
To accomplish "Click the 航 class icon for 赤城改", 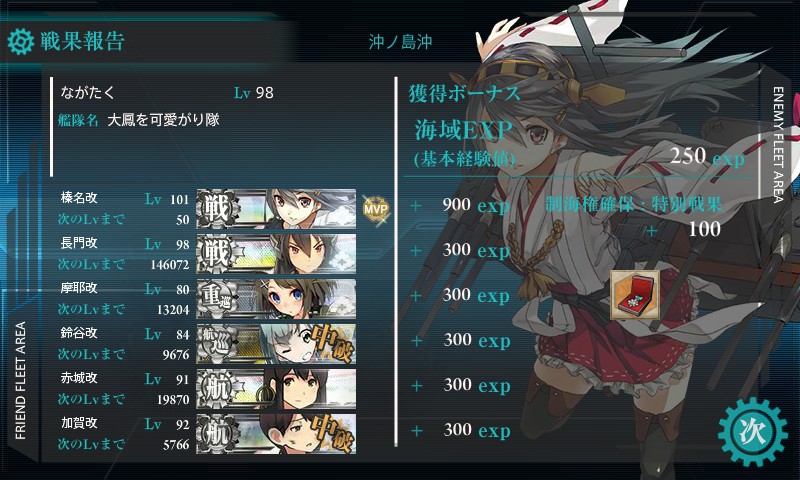I will click(x=217, y=388).
